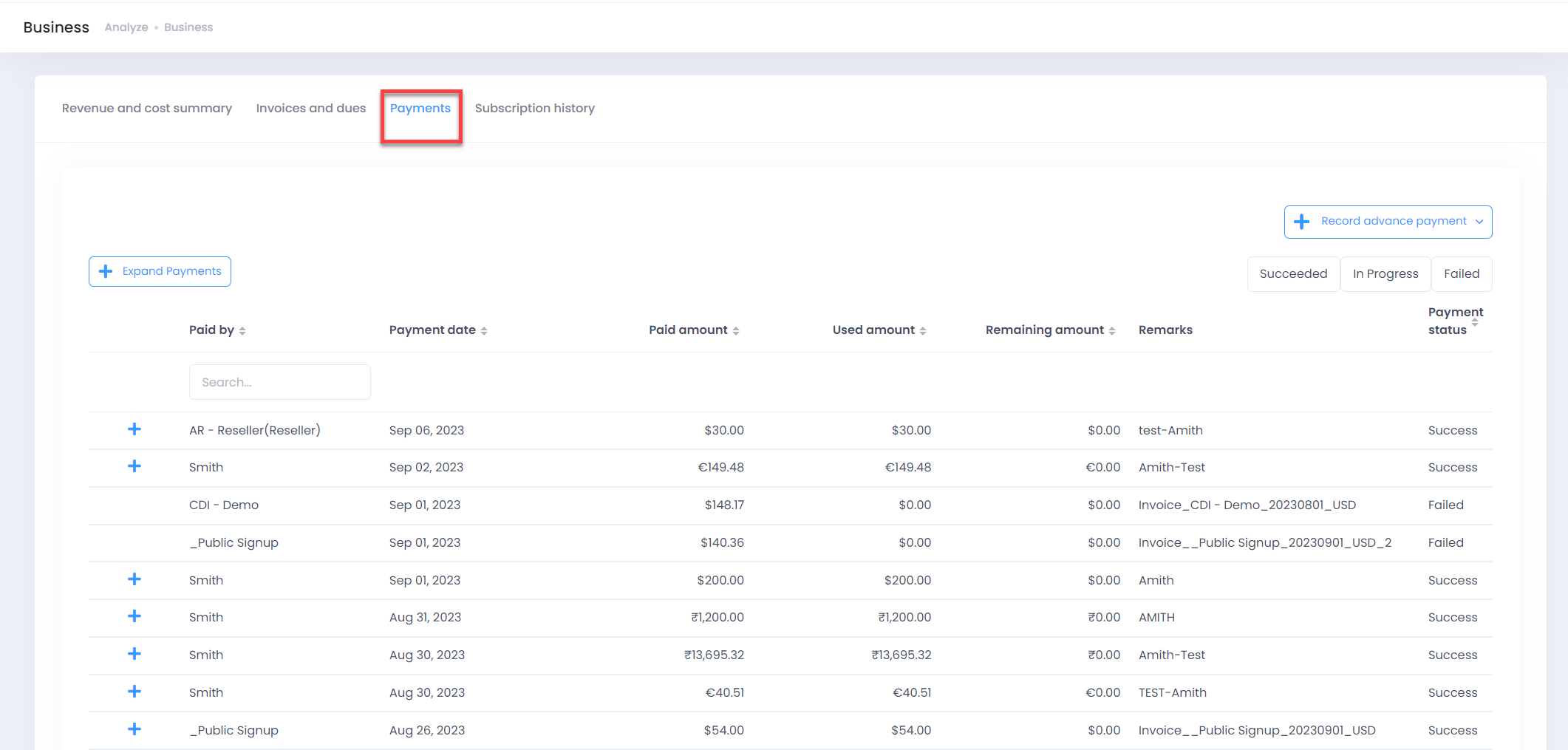The image size is (1568, 750).
Task: Expand _Public Signup row dated Aug 26, 2023
Action: click(x=134, y=729)
